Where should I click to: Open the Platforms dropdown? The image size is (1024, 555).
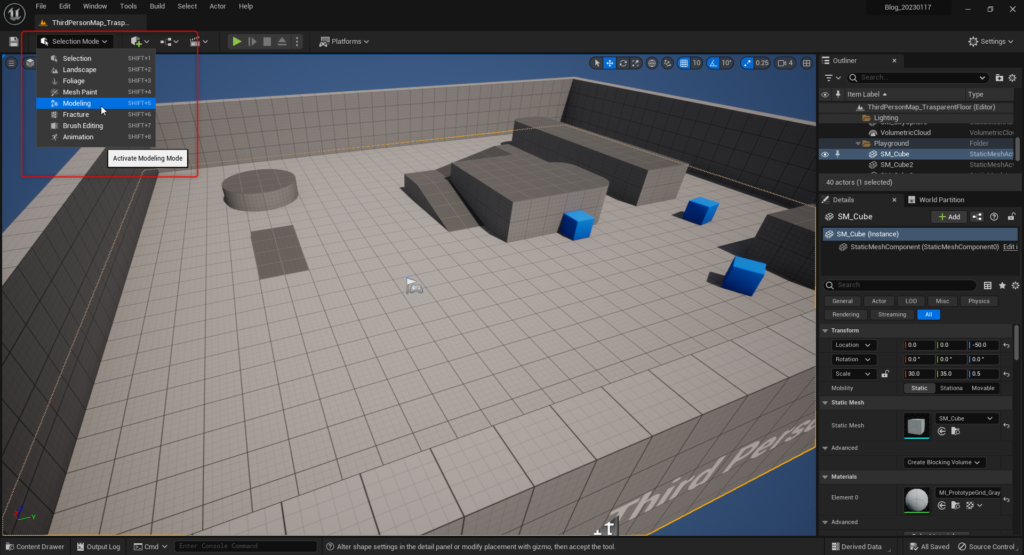pos(344,41)
